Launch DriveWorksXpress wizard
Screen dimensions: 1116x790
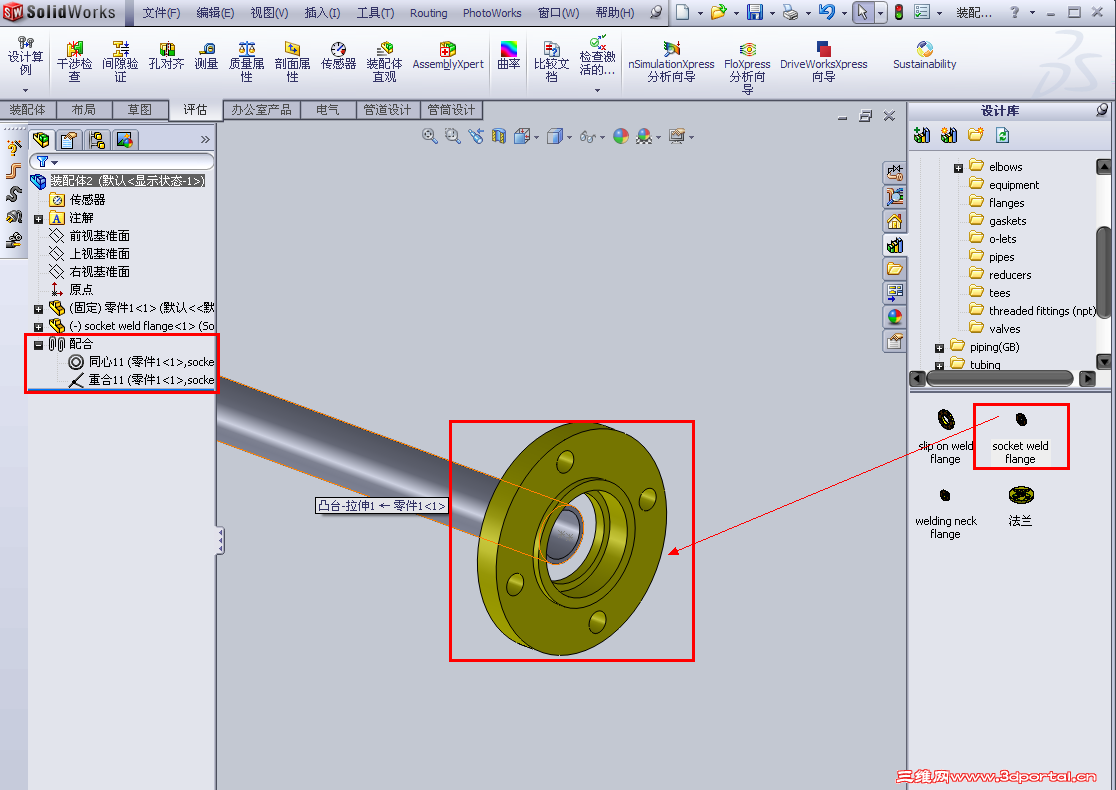823,62
